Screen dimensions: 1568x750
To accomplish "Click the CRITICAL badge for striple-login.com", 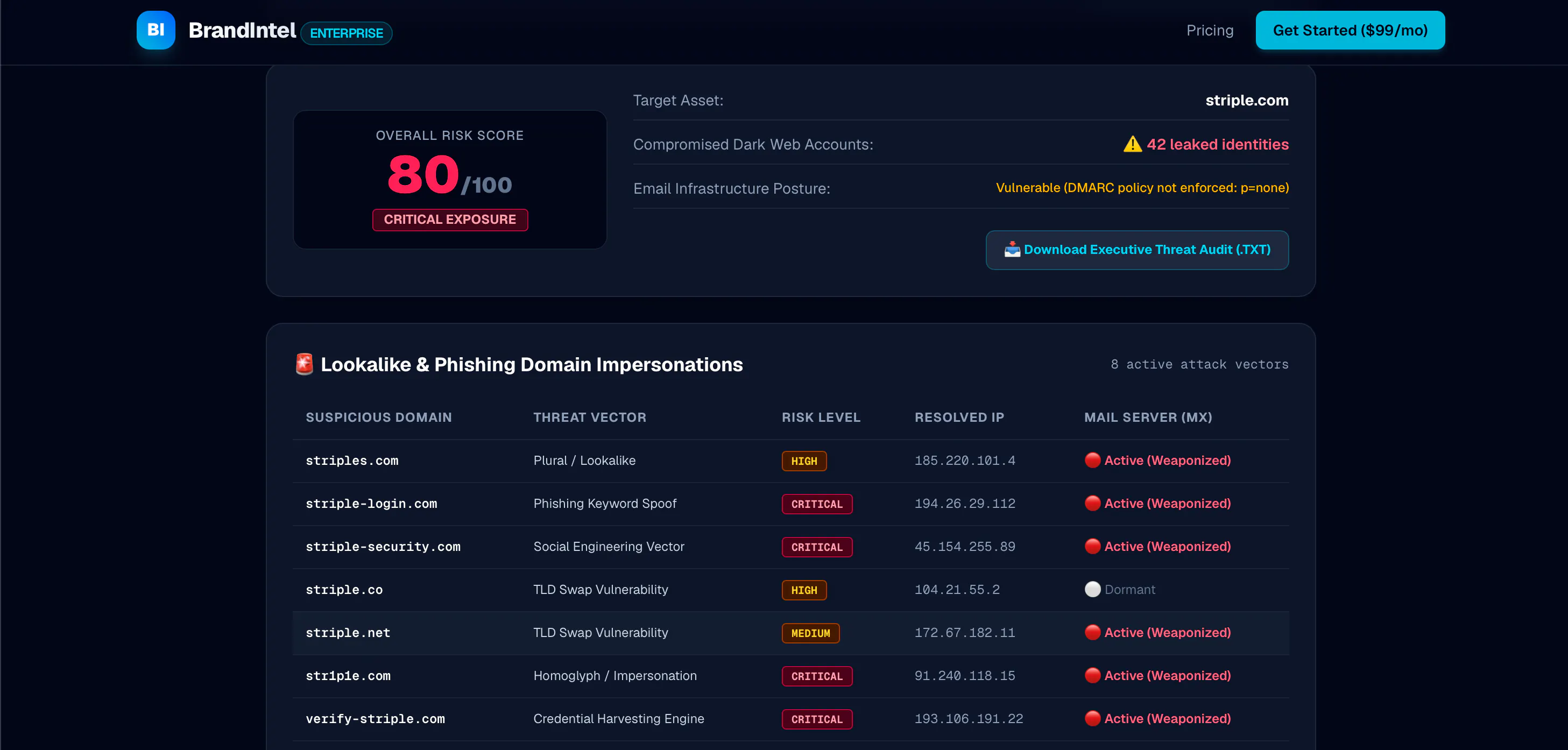I will (x=817, y=504).
